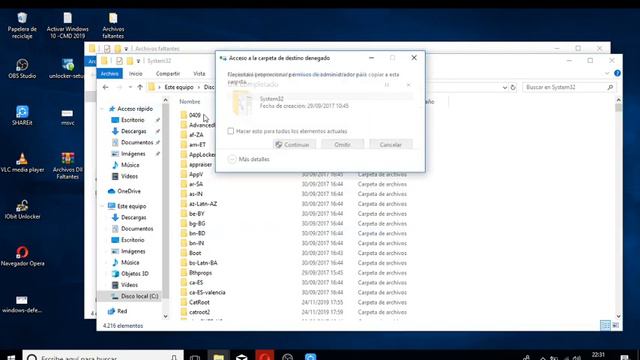Open Archivos faltantes desktop folder
Image resolution: width=640 pixels, height=360 pixels.
(x=113, y=25)
